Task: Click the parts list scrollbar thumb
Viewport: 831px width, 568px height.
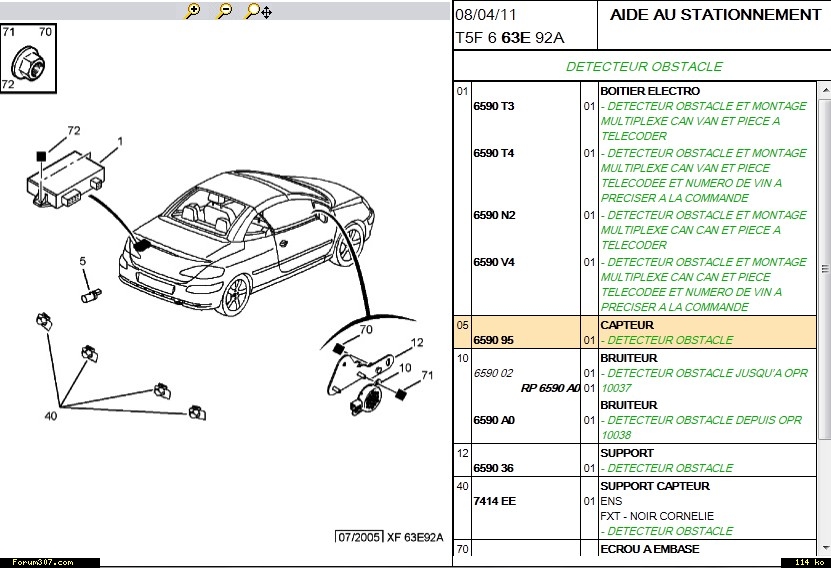Action: pos(825,269)
